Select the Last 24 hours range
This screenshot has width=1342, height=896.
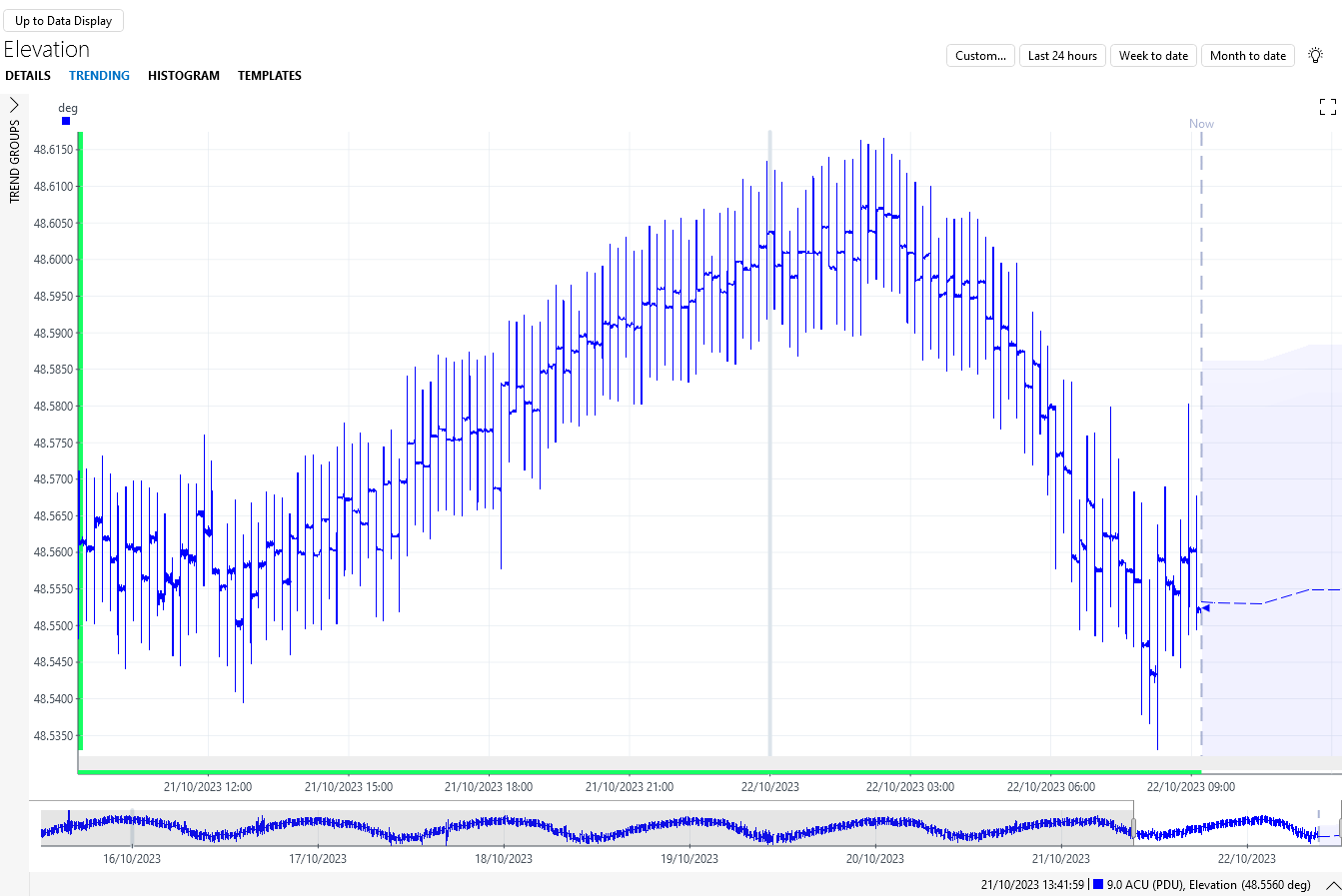1062,56
